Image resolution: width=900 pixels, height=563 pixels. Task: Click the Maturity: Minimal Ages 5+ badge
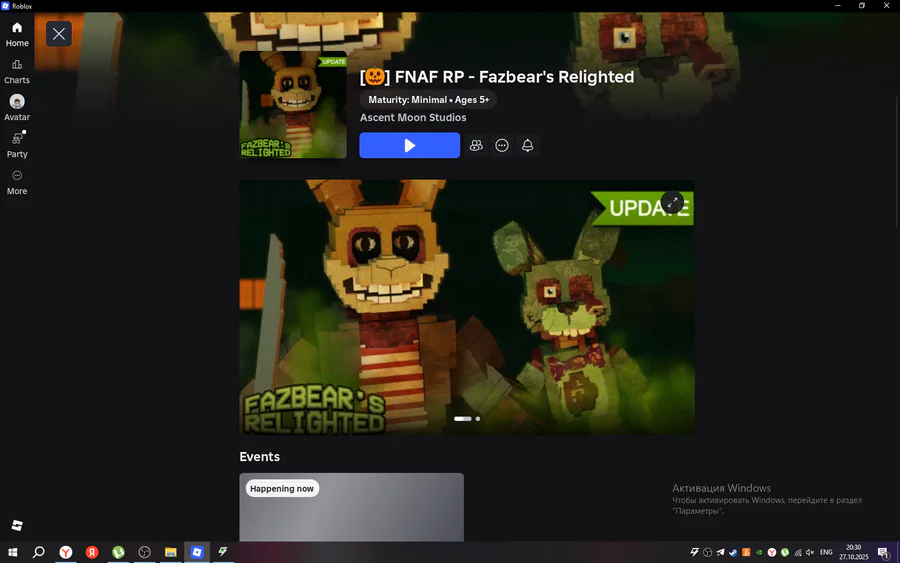[428, 99]
